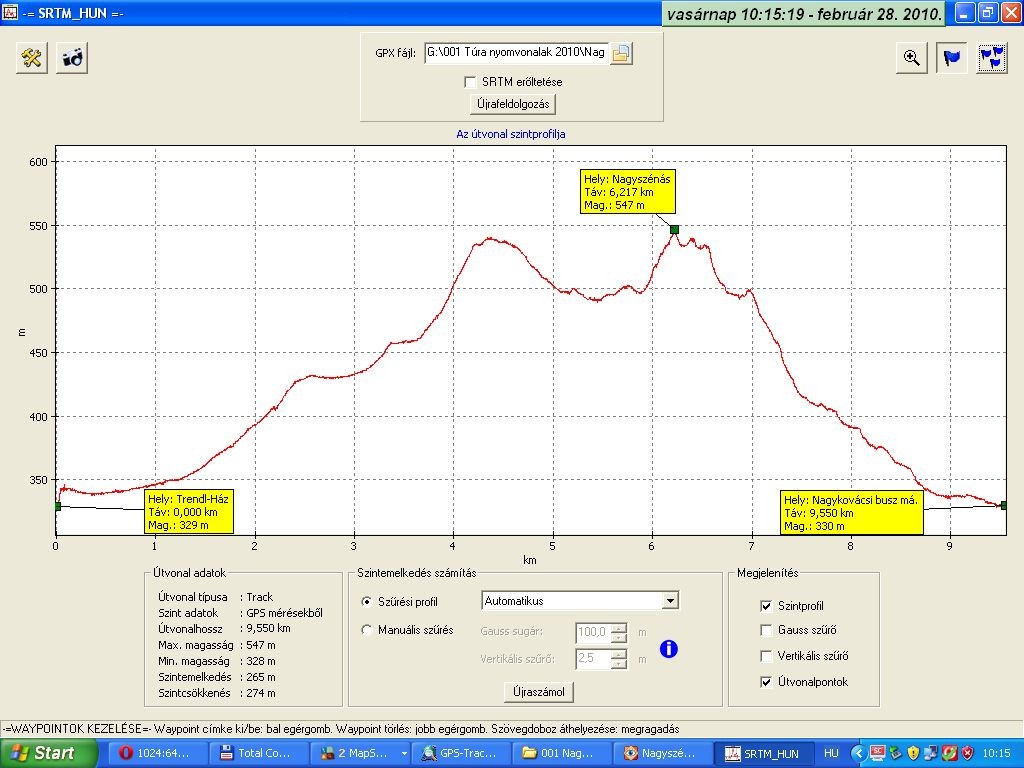Enable the Gauss szűrő checkbox

(766, 631)
